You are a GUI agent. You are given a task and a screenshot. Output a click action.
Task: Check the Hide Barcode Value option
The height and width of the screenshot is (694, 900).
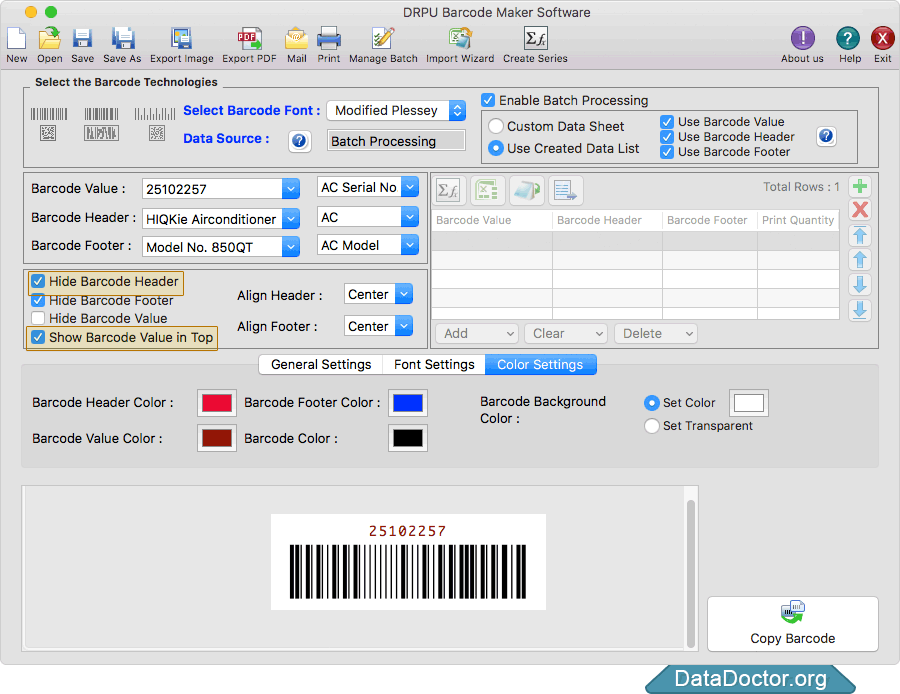click(x=37, y=318)
